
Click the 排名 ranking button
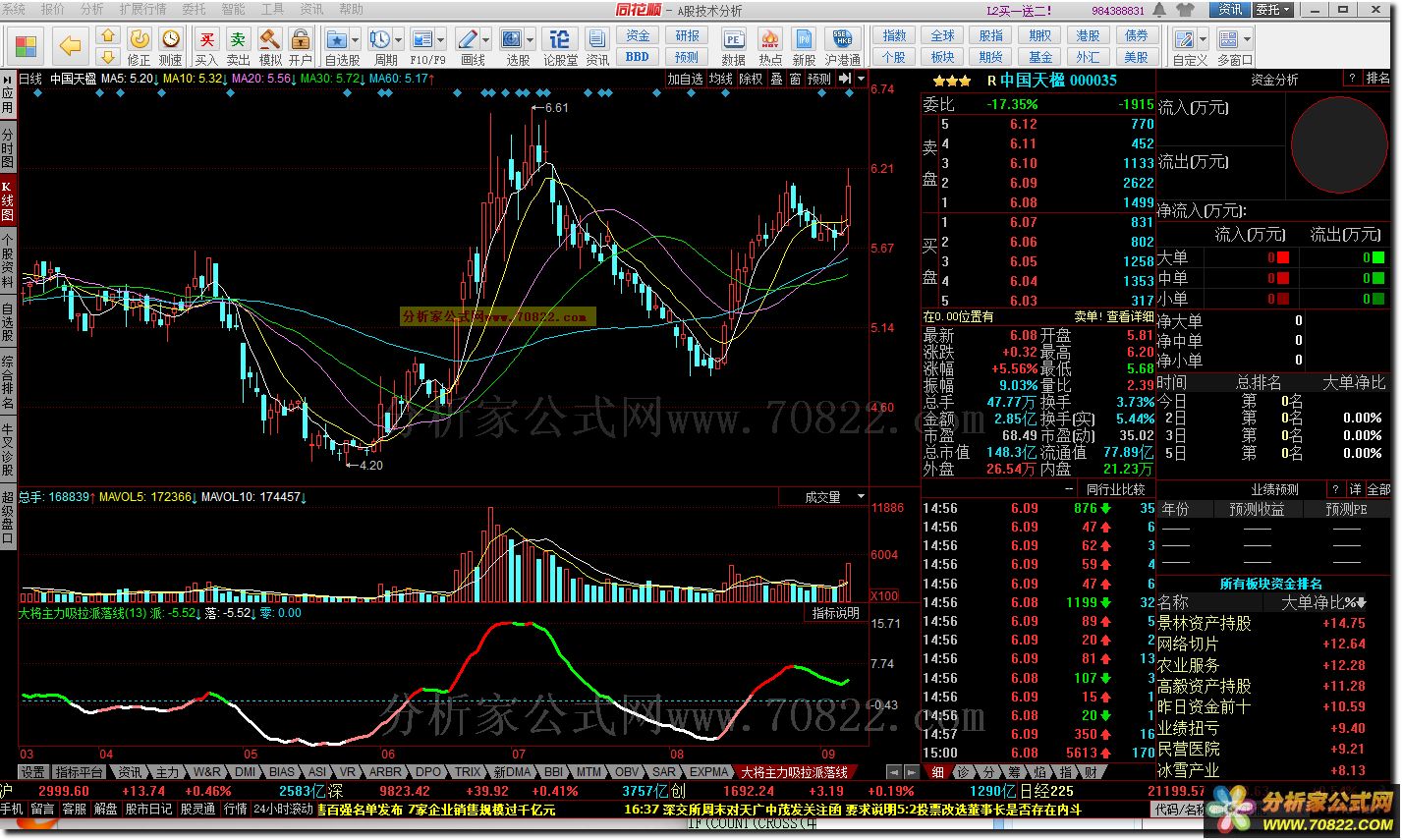[x=1378, y=79]
